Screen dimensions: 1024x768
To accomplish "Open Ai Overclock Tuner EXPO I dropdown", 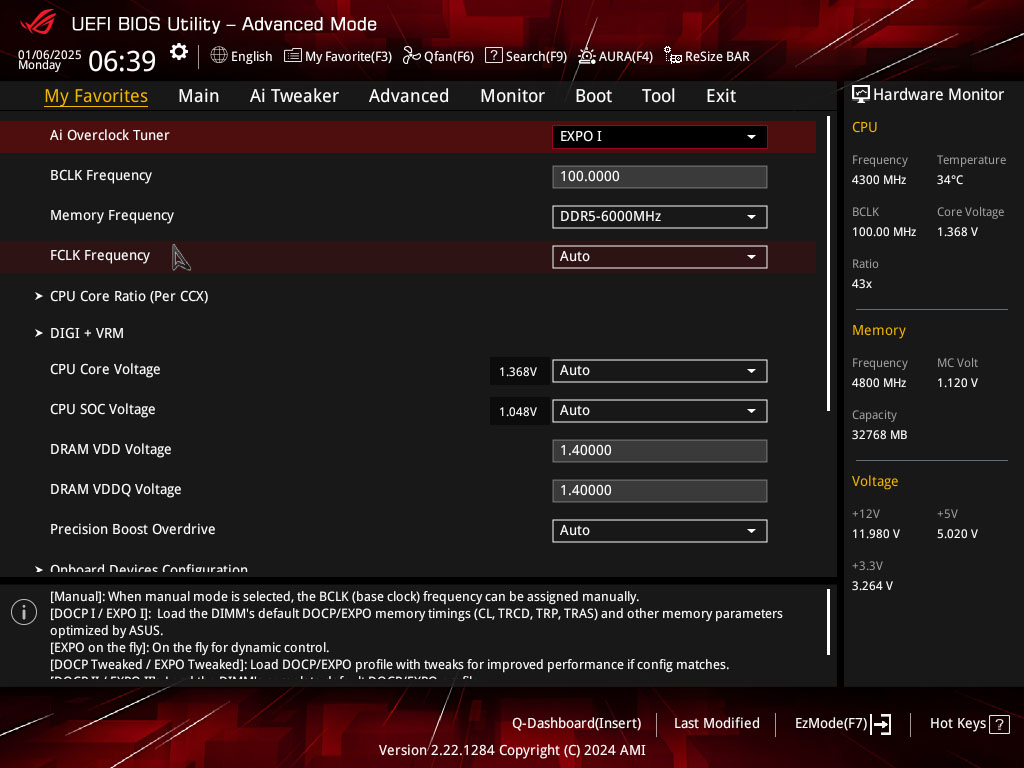I will click(660, 136).
